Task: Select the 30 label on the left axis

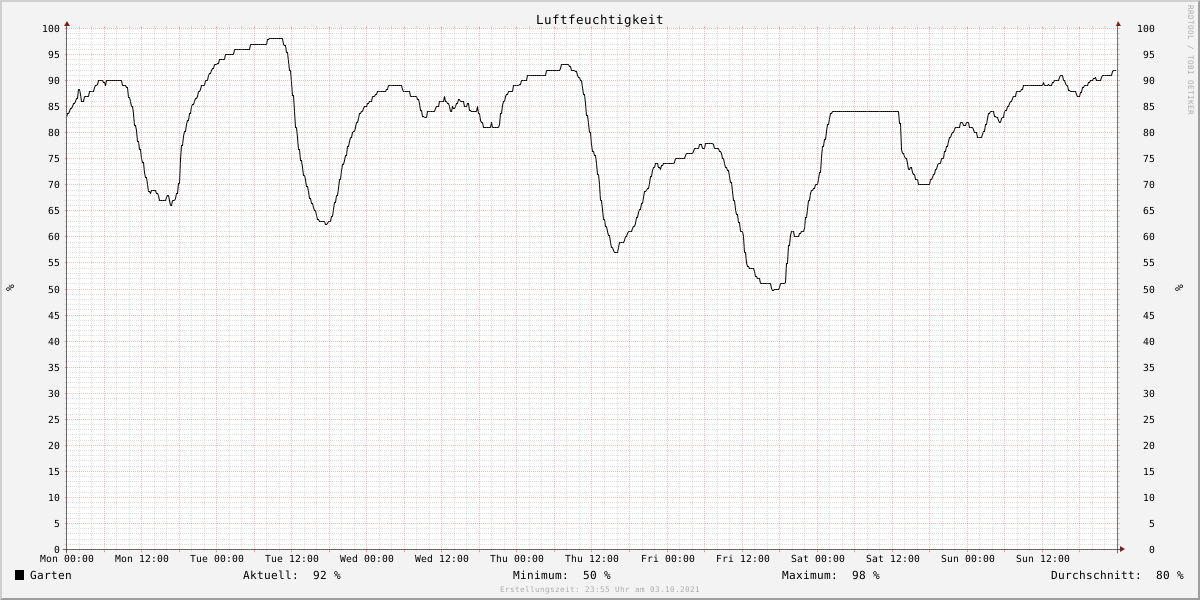Action: (54, 393)
